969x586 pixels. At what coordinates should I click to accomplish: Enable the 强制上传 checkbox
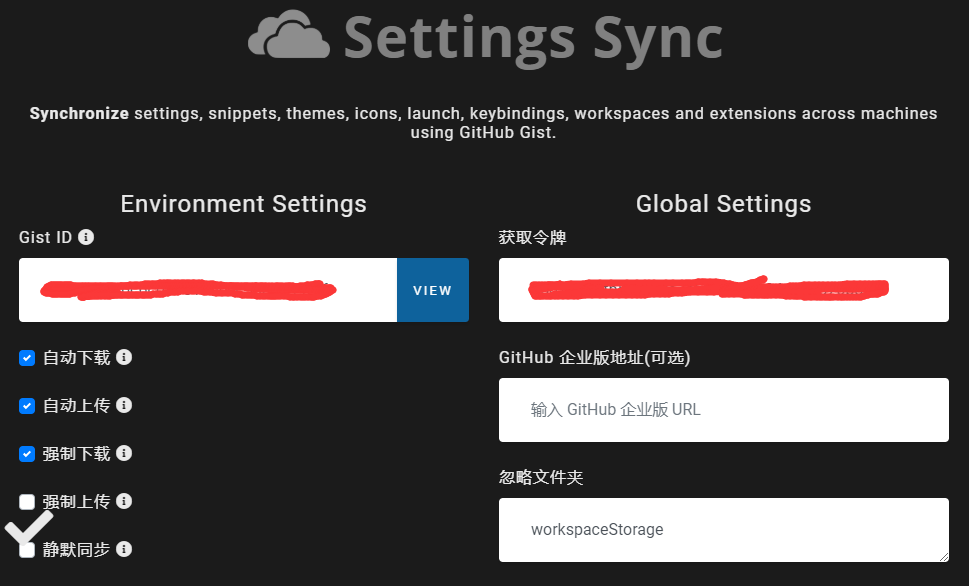coord(26,501)
